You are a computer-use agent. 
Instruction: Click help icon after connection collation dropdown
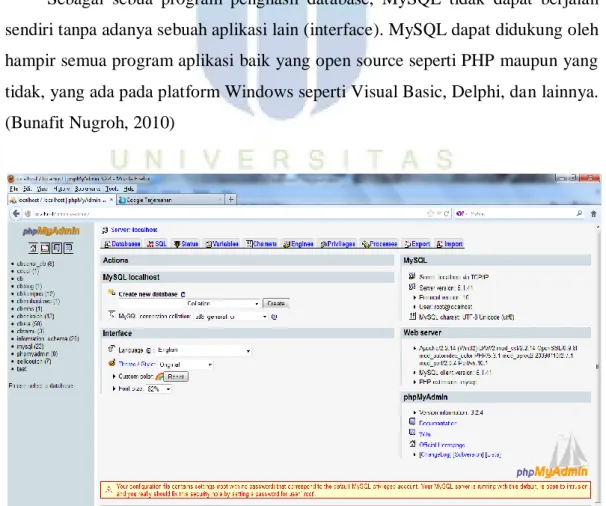(x=274, y=317)
